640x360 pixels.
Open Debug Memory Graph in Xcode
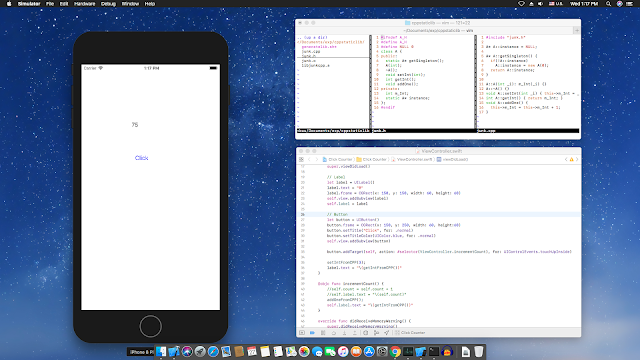(376, 333)
